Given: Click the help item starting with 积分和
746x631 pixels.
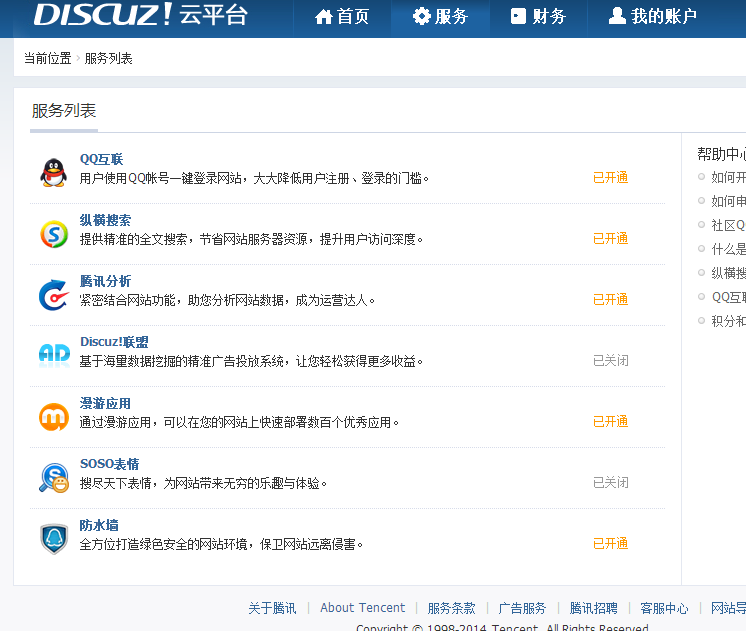Looking at the screenshot, I should (728, 321).
